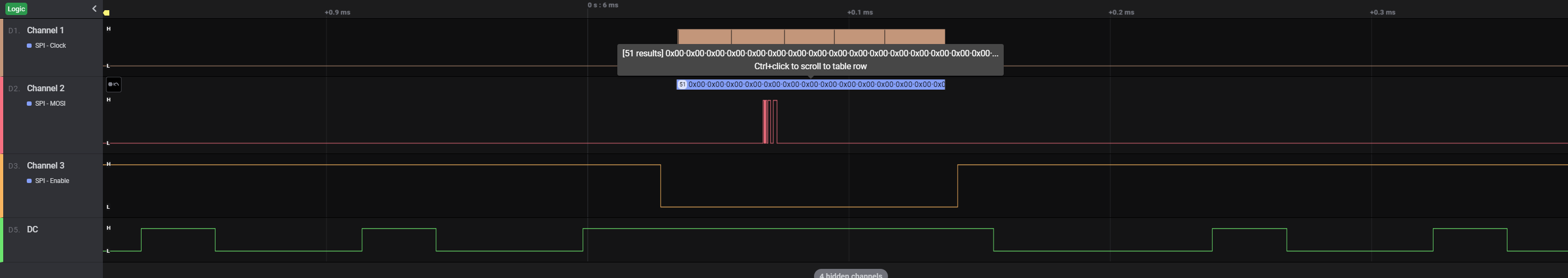Viewport: 1568px width, 278px height.
Task: Click the SPI clock burst block on Channel 1
Action: (x=811, y=36)
